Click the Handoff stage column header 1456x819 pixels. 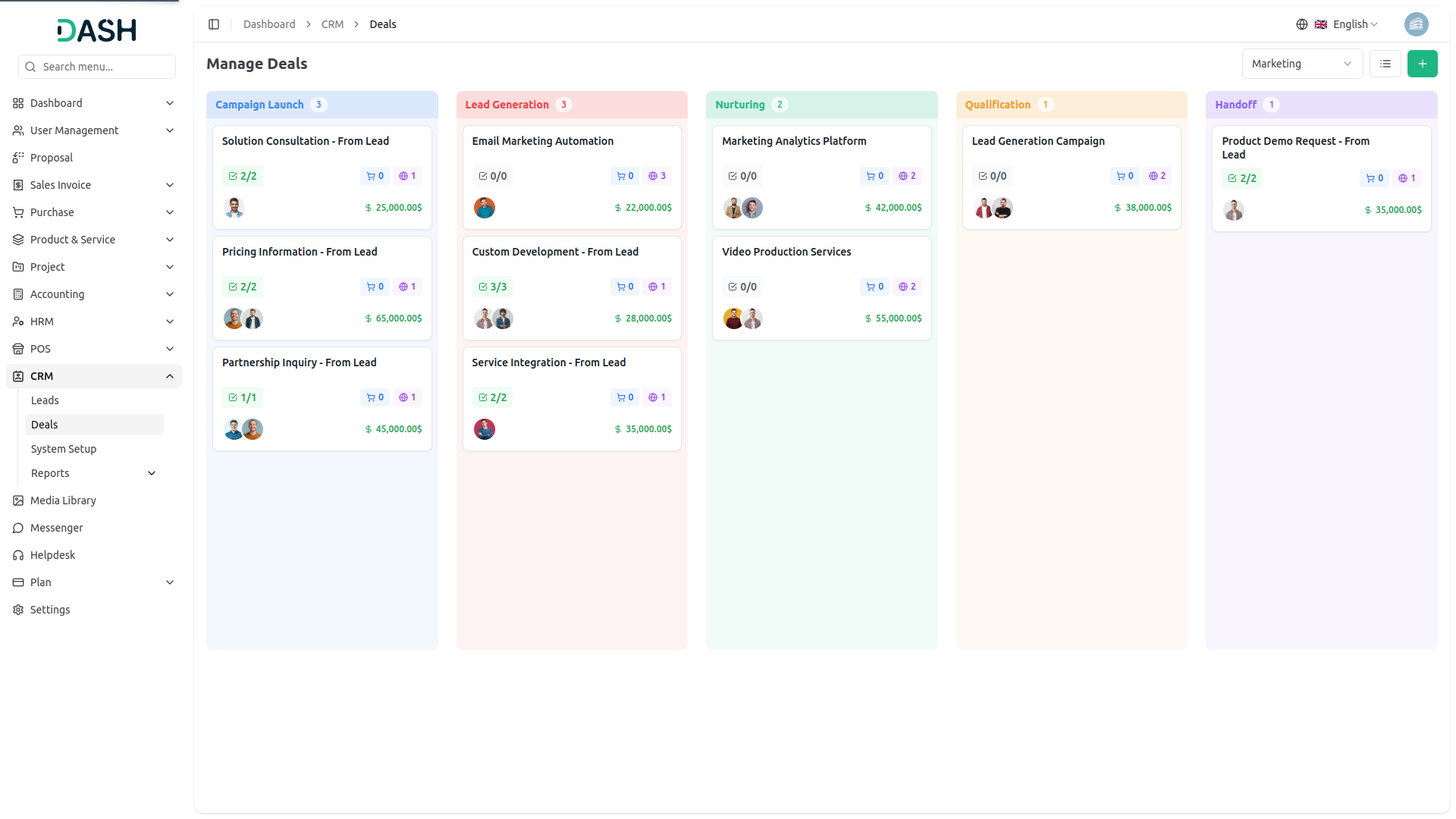click(1235, 105)
